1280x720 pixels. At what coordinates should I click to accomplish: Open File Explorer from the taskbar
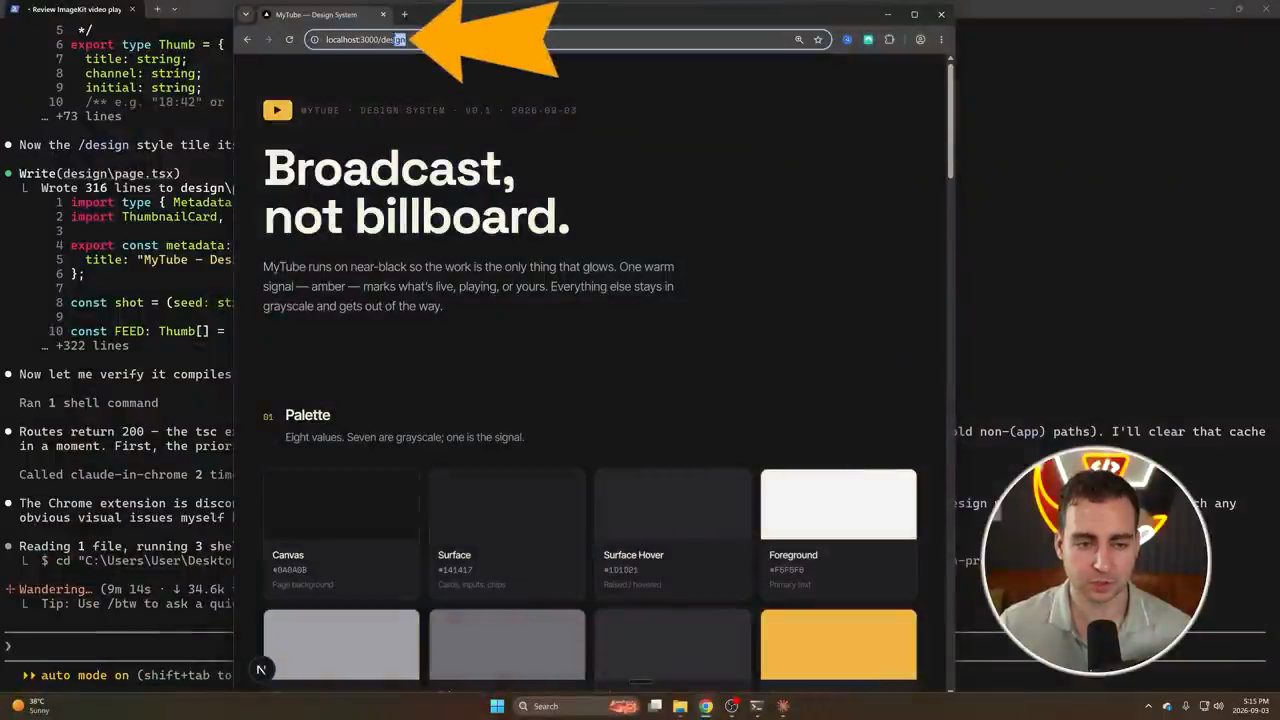tap(680, 706)
